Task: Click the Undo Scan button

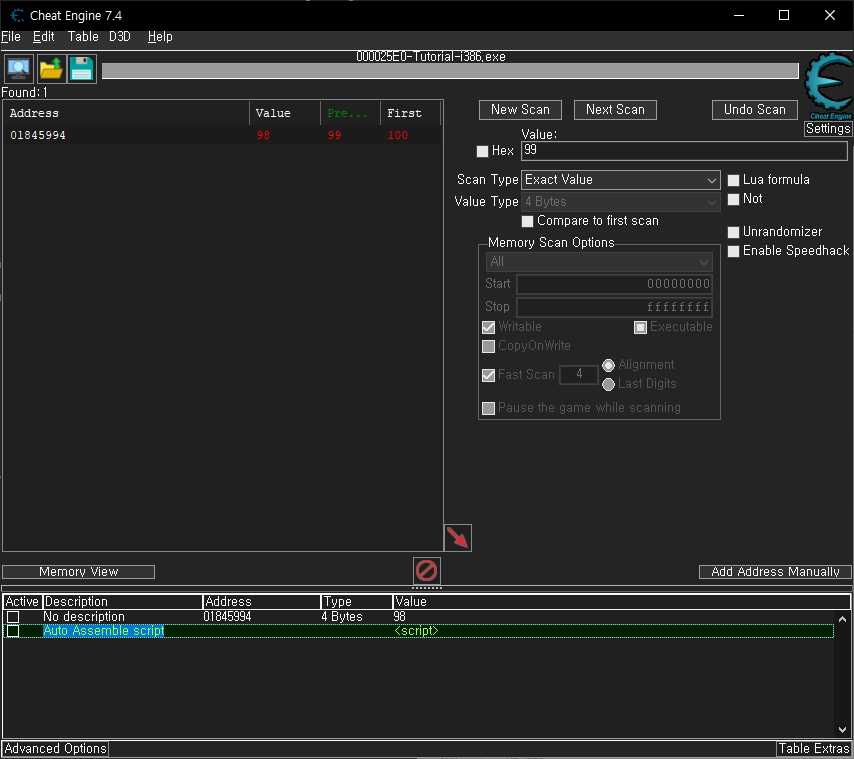Action: click(754, 110)
